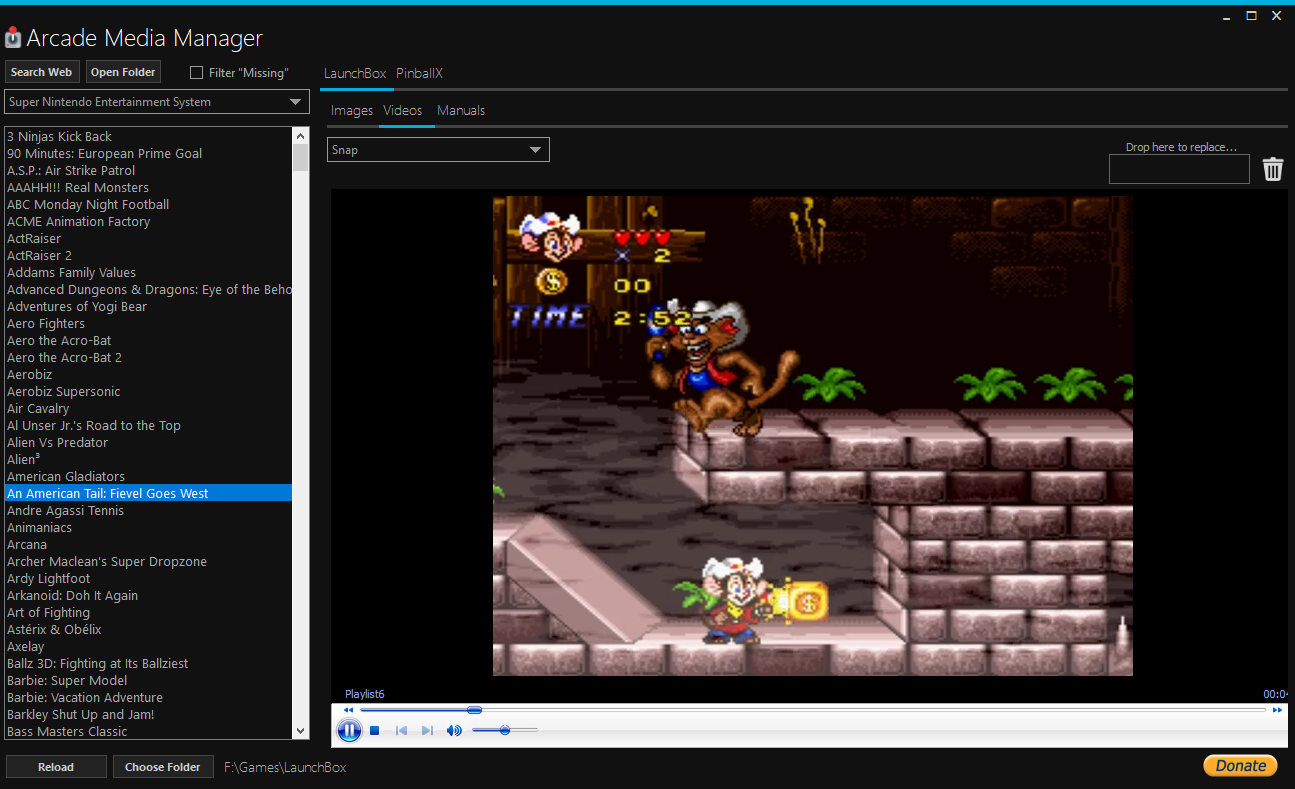Expand the Snap video type dropdown
Image resolution: width=1295 pixels, height=789 pixels.
point(438,150)
